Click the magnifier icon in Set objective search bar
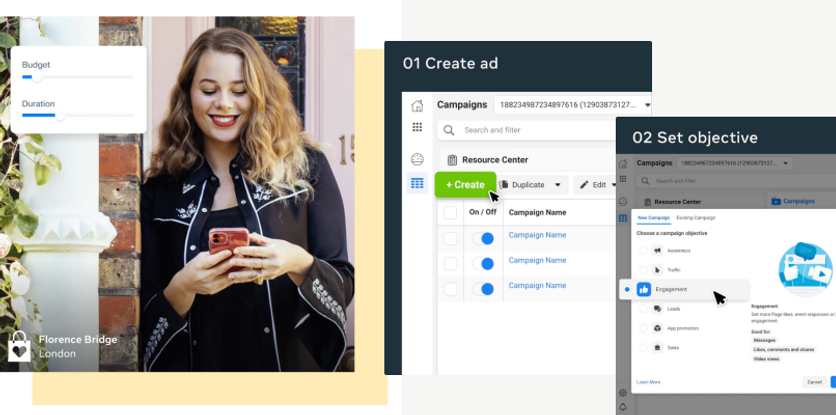The height and width of the screenshot is (415, 836). (645, 181)
